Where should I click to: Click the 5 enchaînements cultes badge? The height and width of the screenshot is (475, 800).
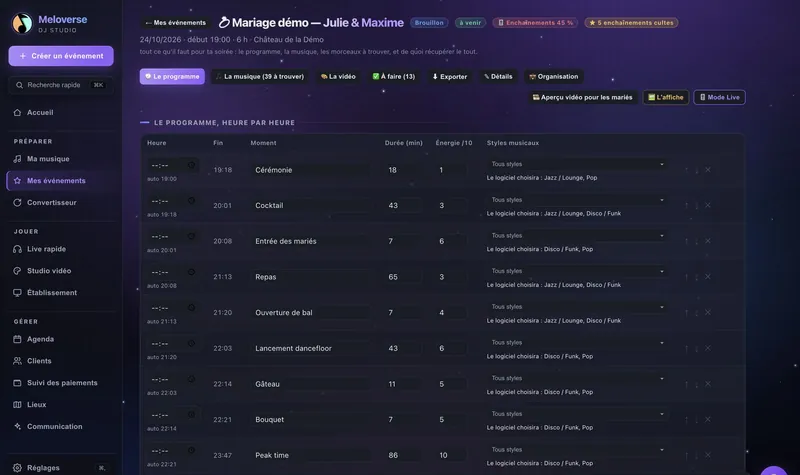pos(631,23)
